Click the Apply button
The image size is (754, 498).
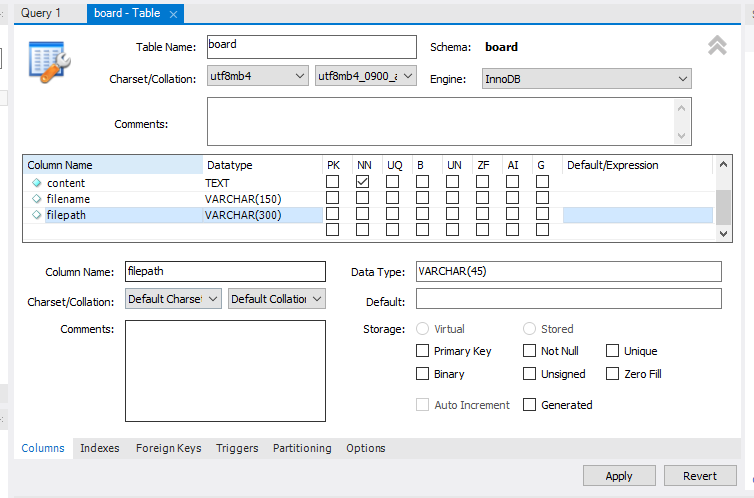[x=619, y=476]
